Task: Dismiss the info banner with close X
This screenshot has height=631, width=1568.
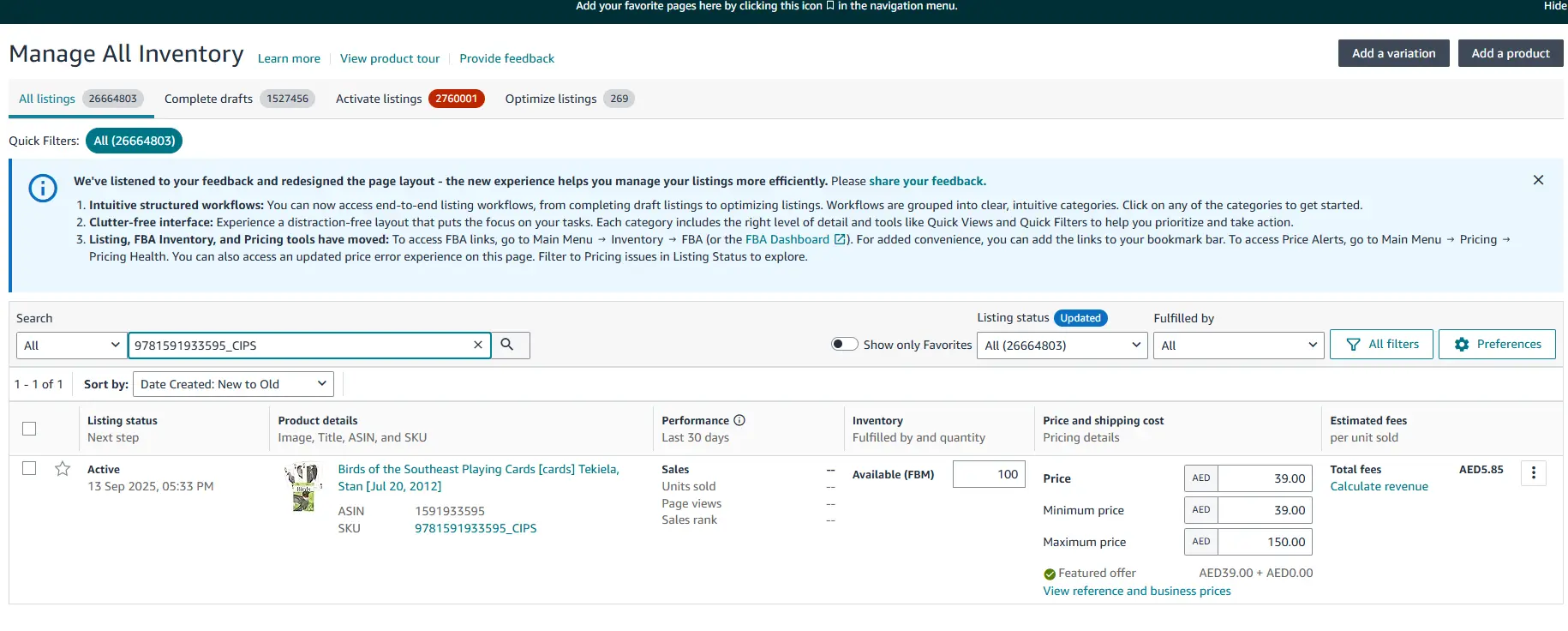Action: 1538,180
